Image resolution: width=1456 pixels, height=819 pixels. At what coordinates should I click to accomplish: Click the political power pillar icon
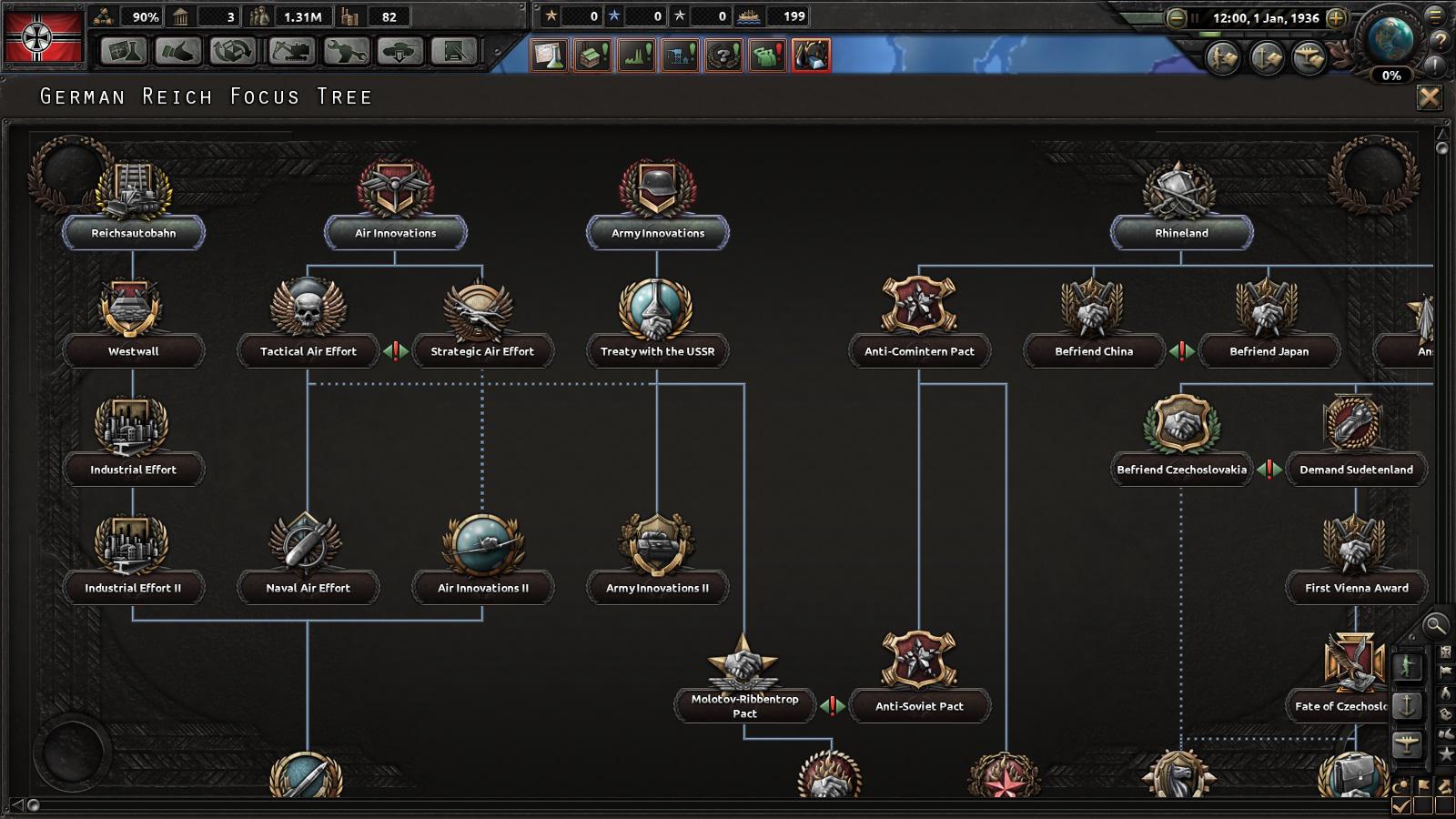coord(180,16)
